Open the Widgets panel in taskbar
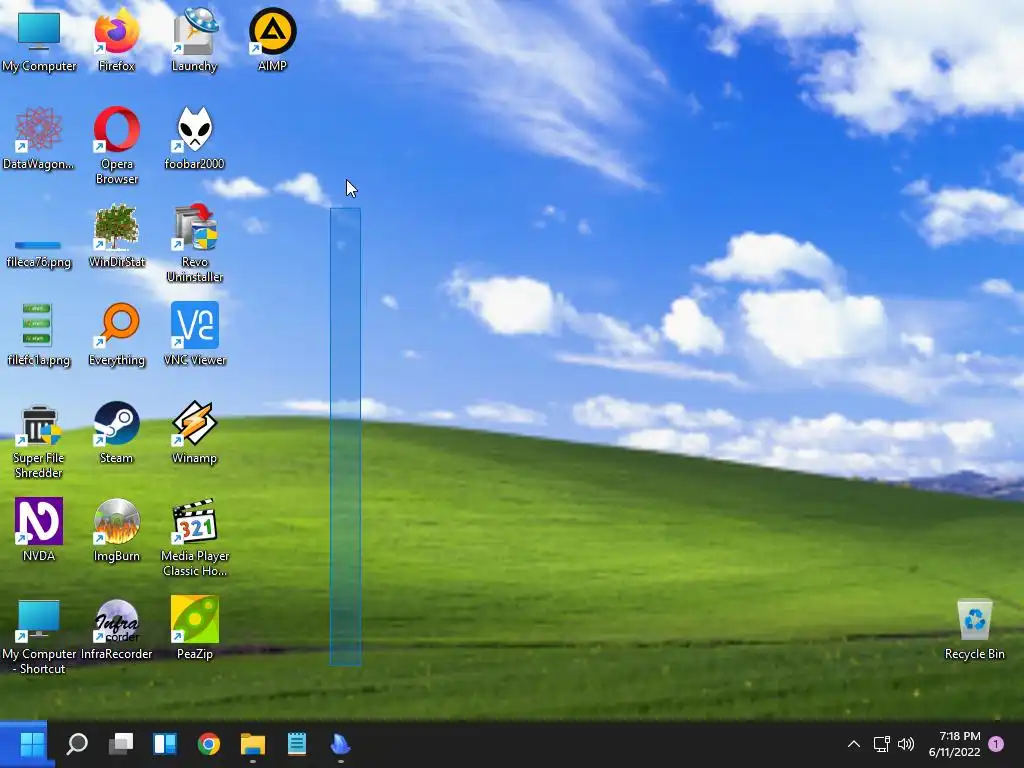 [x=165, y=744]
